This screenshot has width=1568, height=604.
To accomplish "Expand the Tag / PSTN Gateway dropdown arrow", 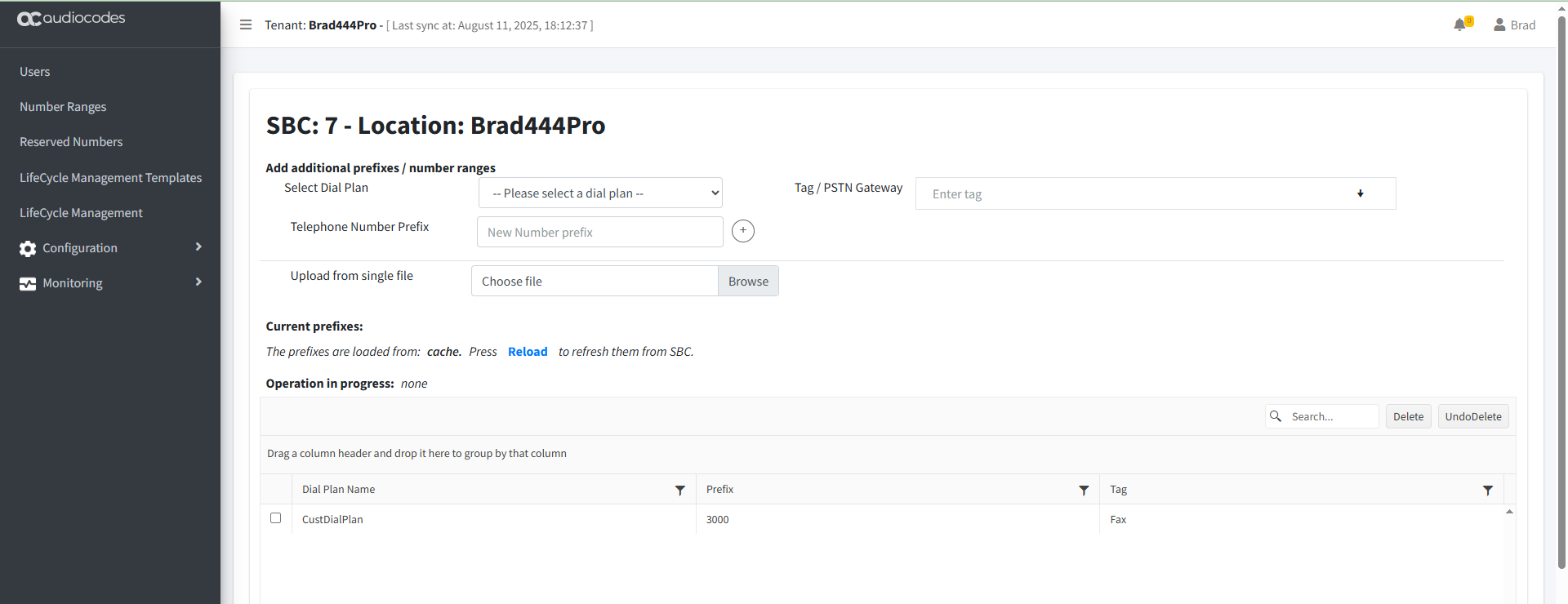I will click(1360, 193).
